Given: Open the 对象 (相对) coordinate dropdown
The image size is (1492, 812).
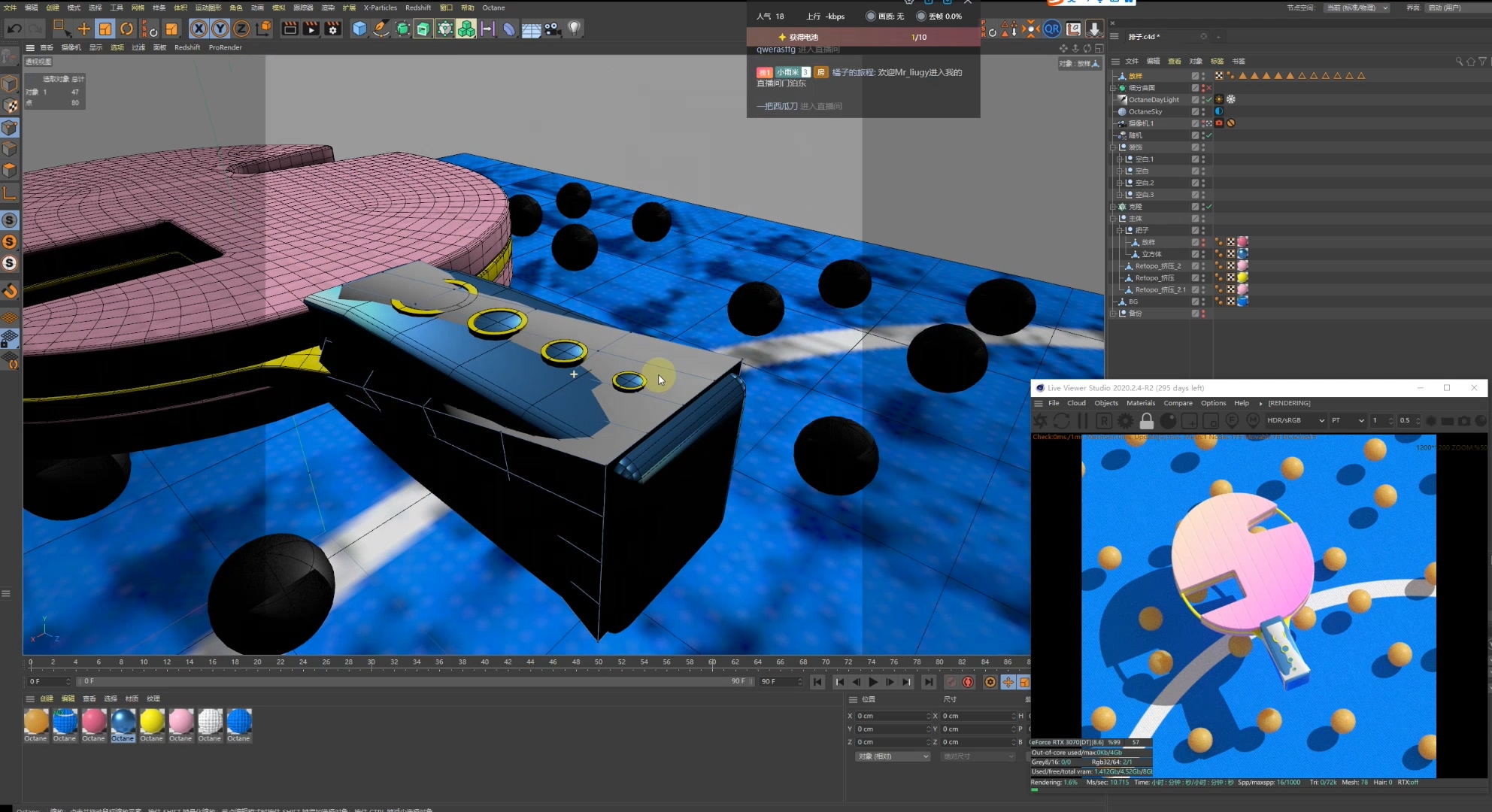Looking at the screenshot, I should pyautogui.click(x=893, y=756).
